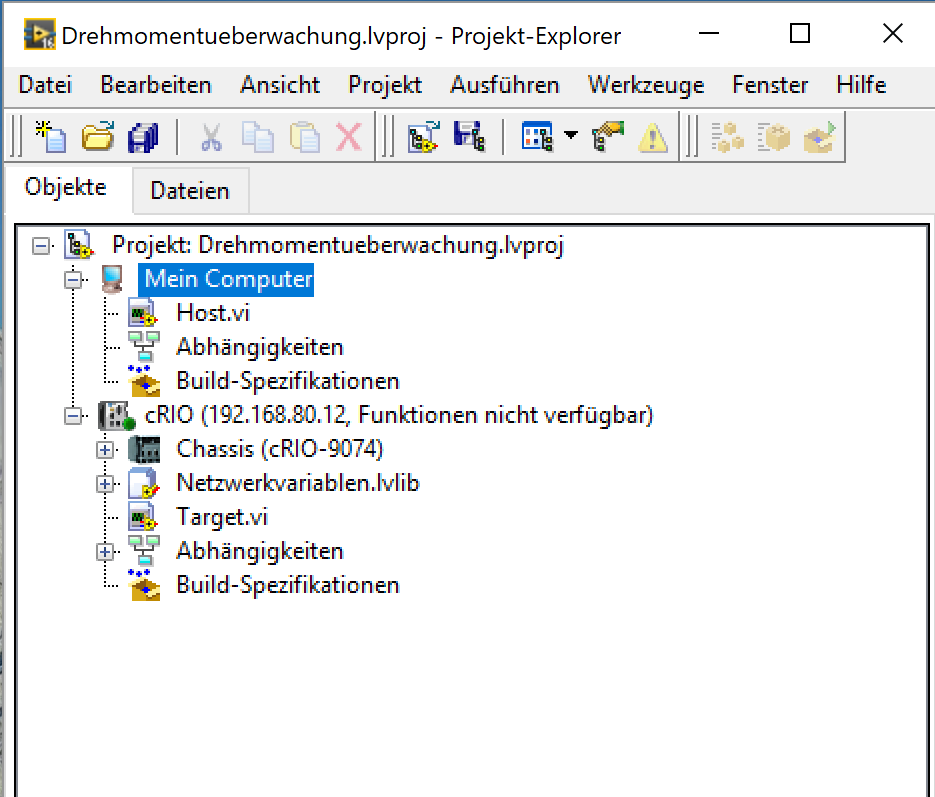Open the Ausführen menu
This screenshot has height=797, width=935.
point(504,85)
